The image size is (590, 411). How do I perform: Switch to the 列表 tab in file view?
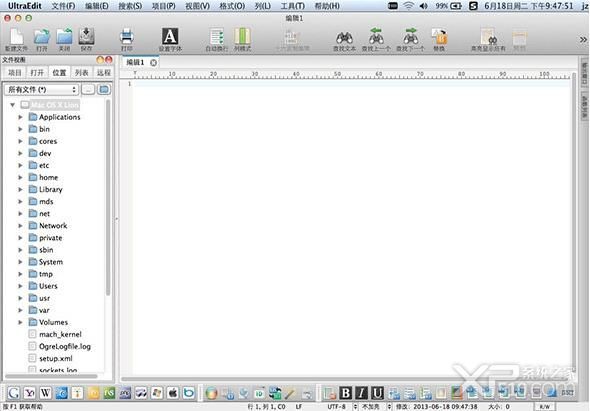[81, 72]
